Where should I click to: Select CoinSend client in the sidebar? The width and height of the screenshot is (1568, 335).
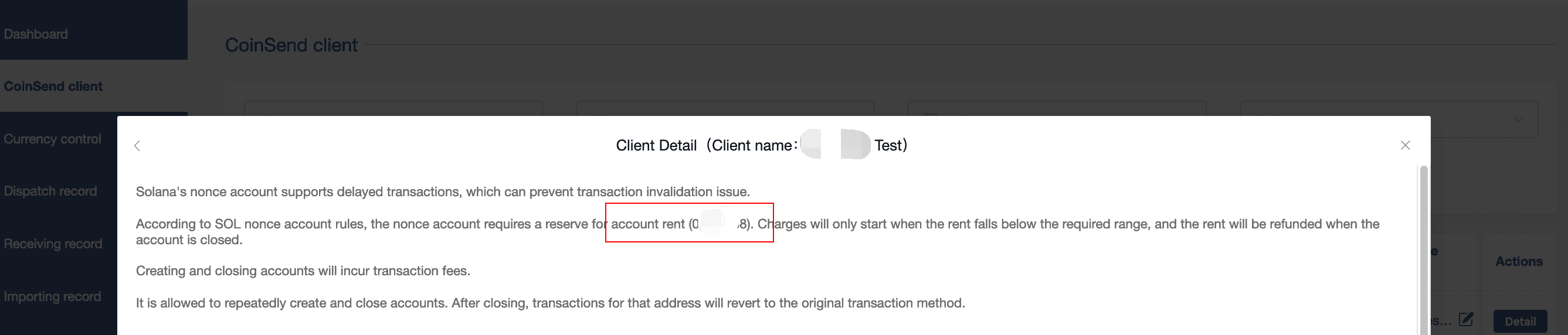(x=53, y=86)
